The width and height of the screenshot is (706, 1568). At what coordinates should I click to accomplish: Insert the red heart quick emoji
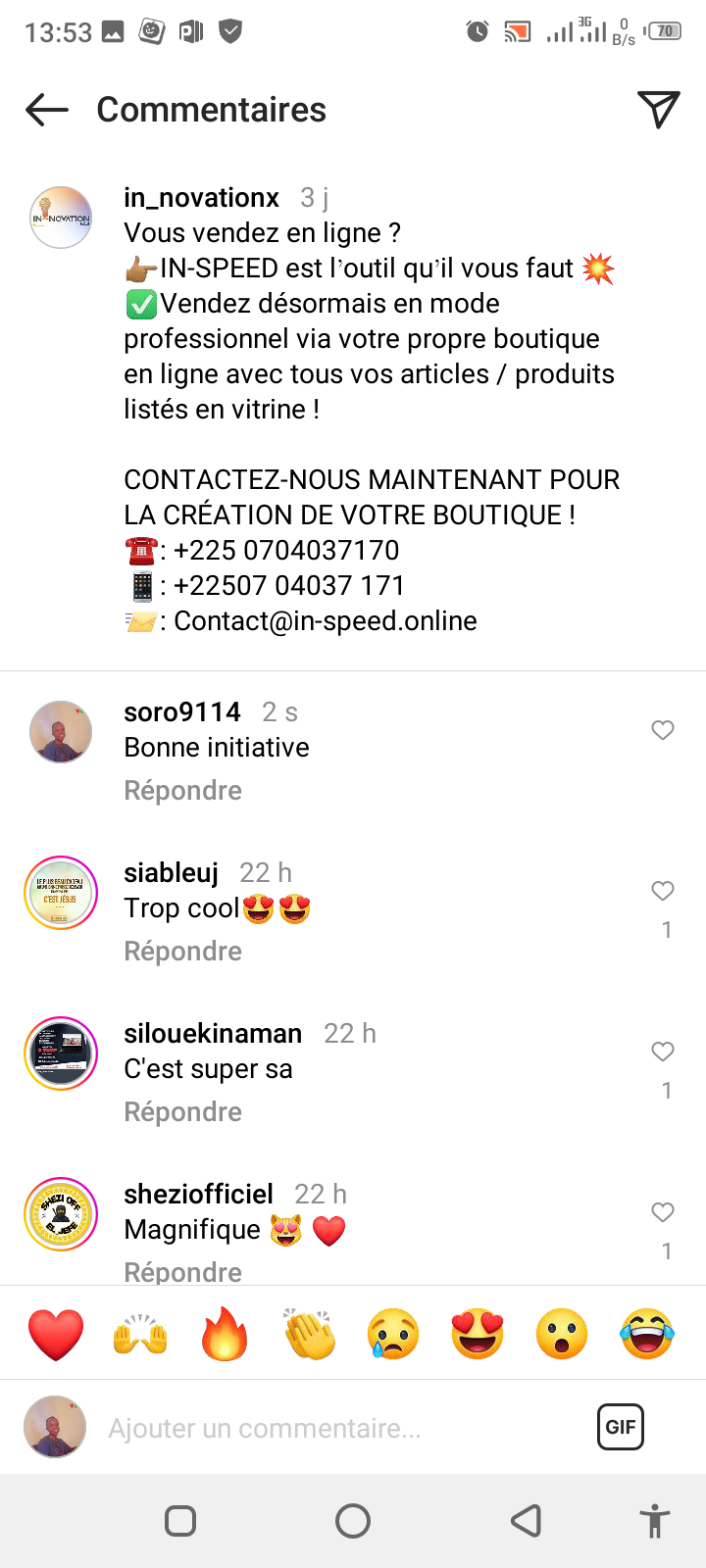coord(56,1334)
